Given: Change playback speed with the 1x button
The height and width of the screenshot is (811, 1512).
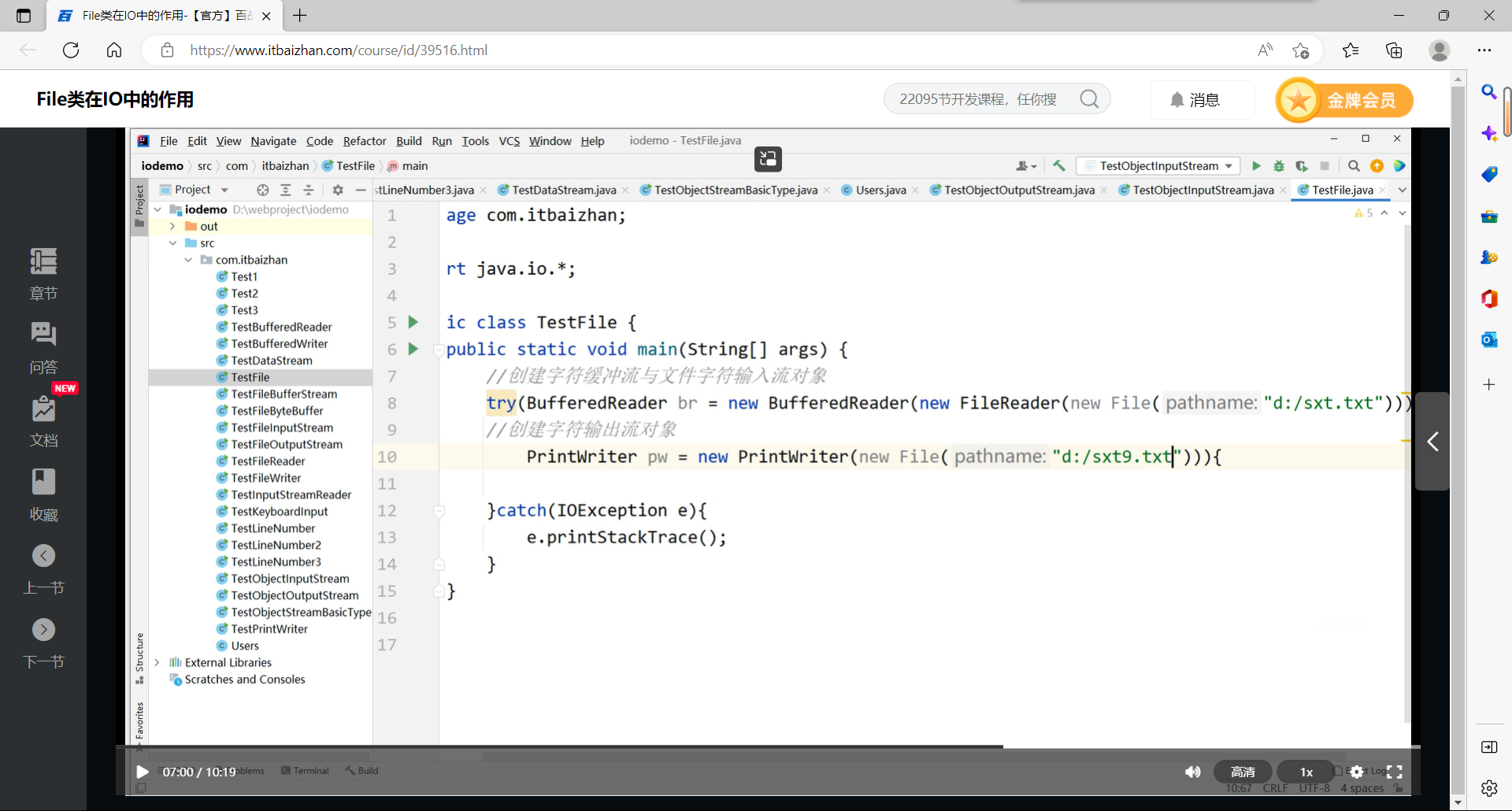Looking at the screenshot, I should [1306, 772].
